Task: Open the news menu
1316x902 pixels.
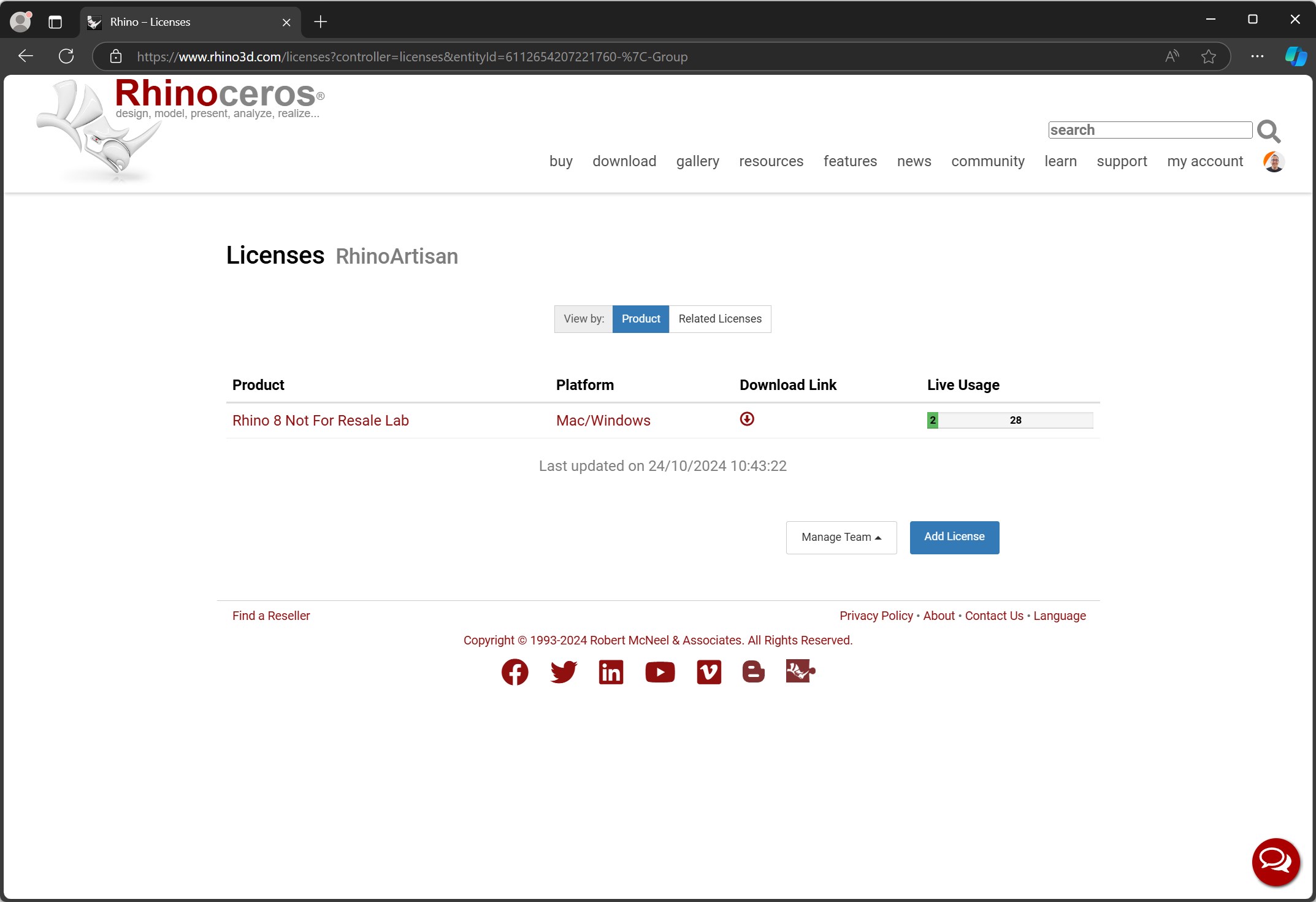Action: (914, 161)
